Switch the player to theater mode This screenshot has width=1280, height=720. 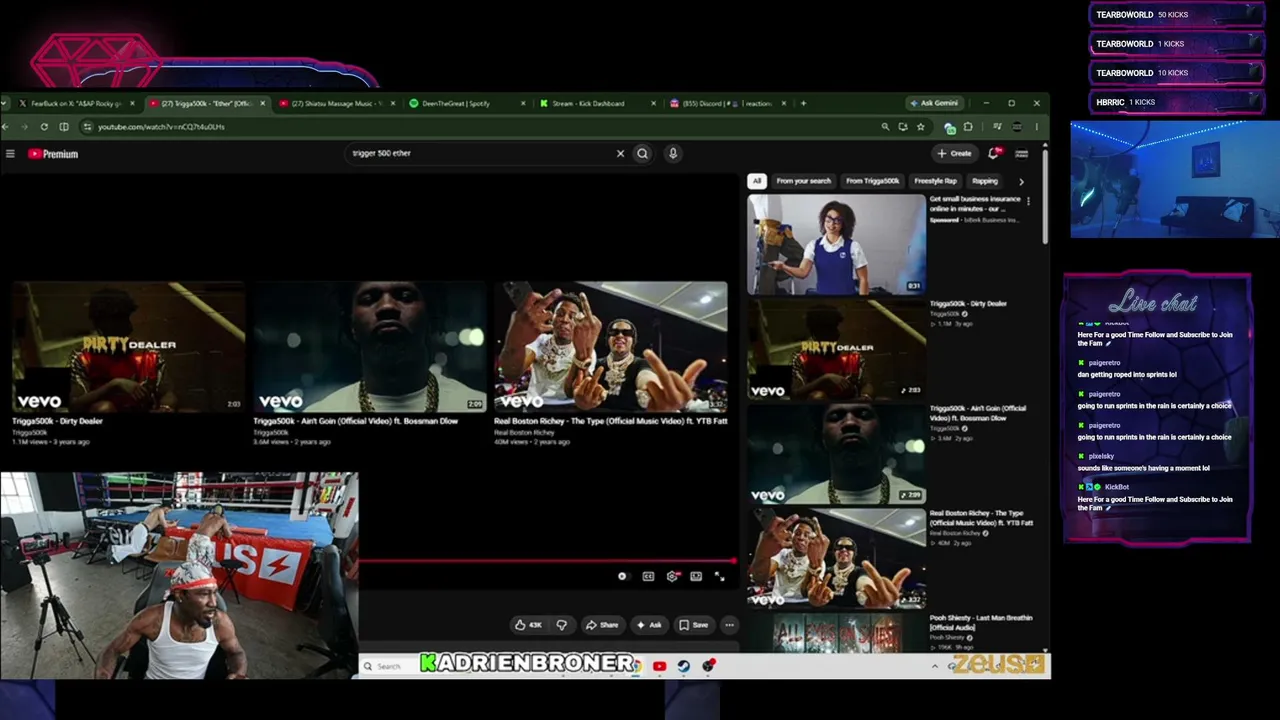[696, 577]
